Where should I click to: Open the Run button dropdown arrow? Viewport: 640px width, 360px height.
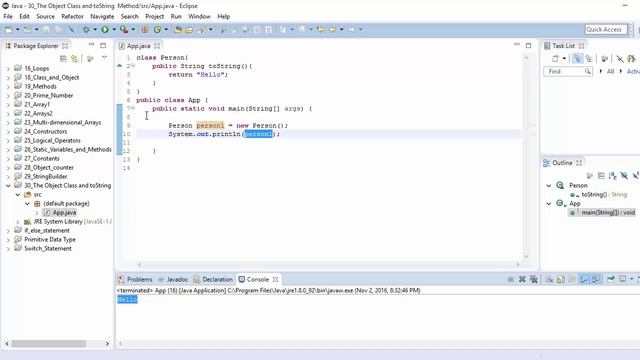pyautogui.click(x=114, y=29)
